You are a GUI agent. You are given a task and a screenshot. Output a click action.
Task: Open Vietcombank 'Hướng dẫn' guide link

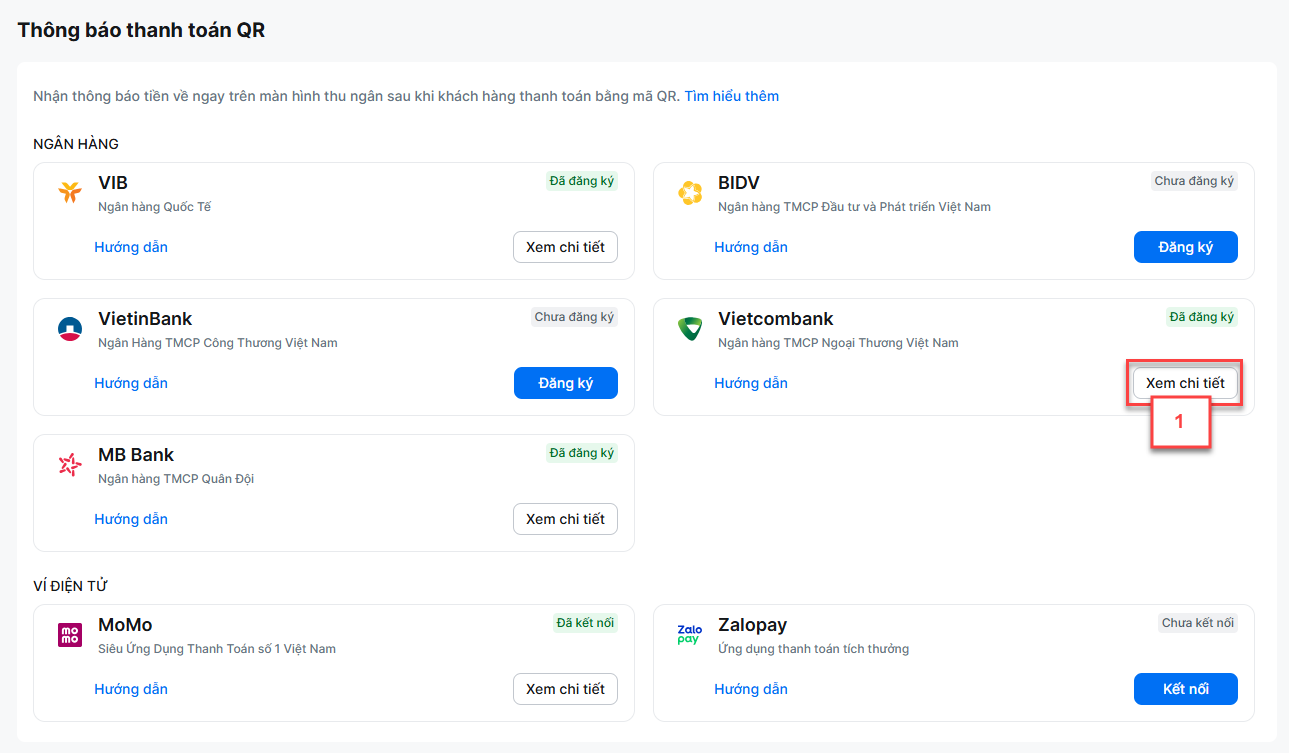[x=751, y=383]
